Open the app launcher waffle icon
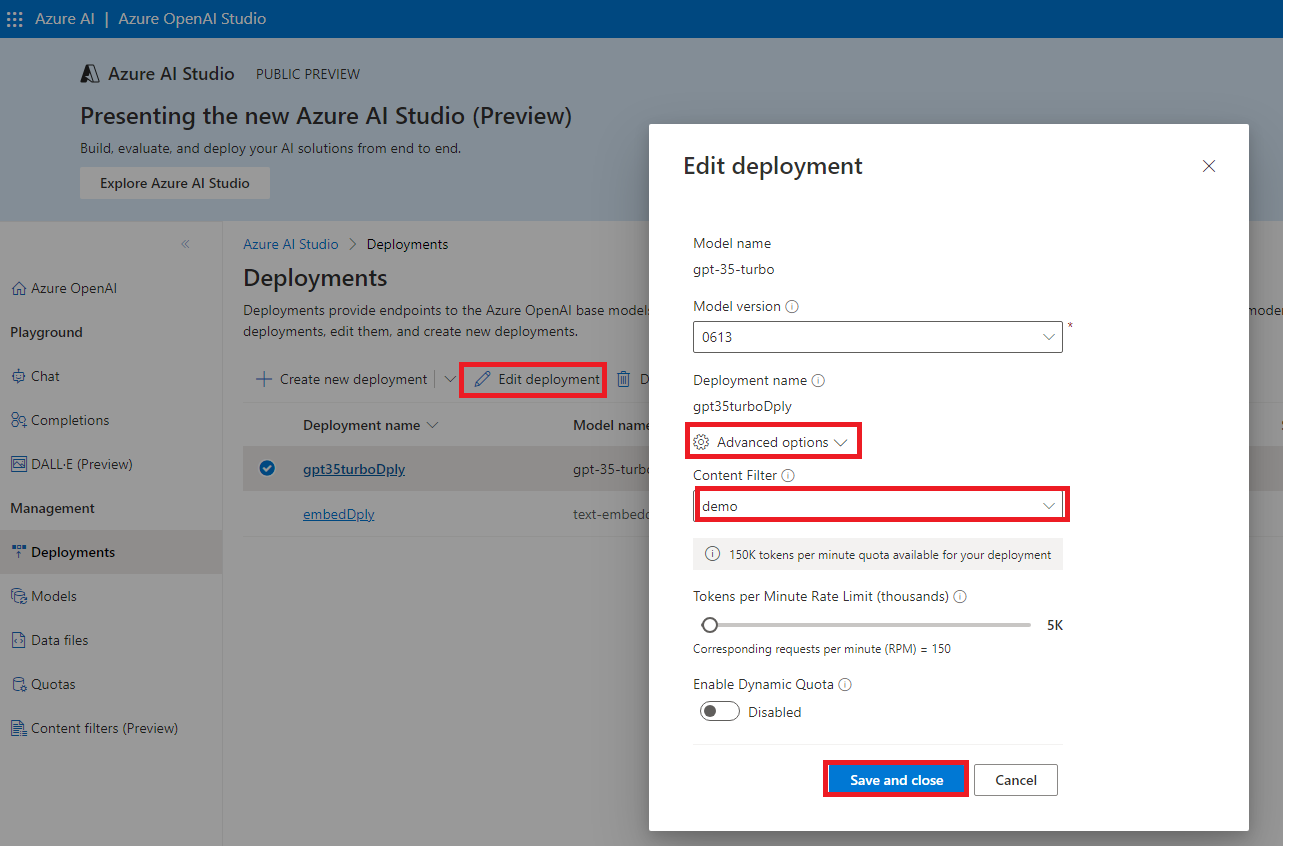This screenshot has height=846, width=1292. [x=14, y=19]
